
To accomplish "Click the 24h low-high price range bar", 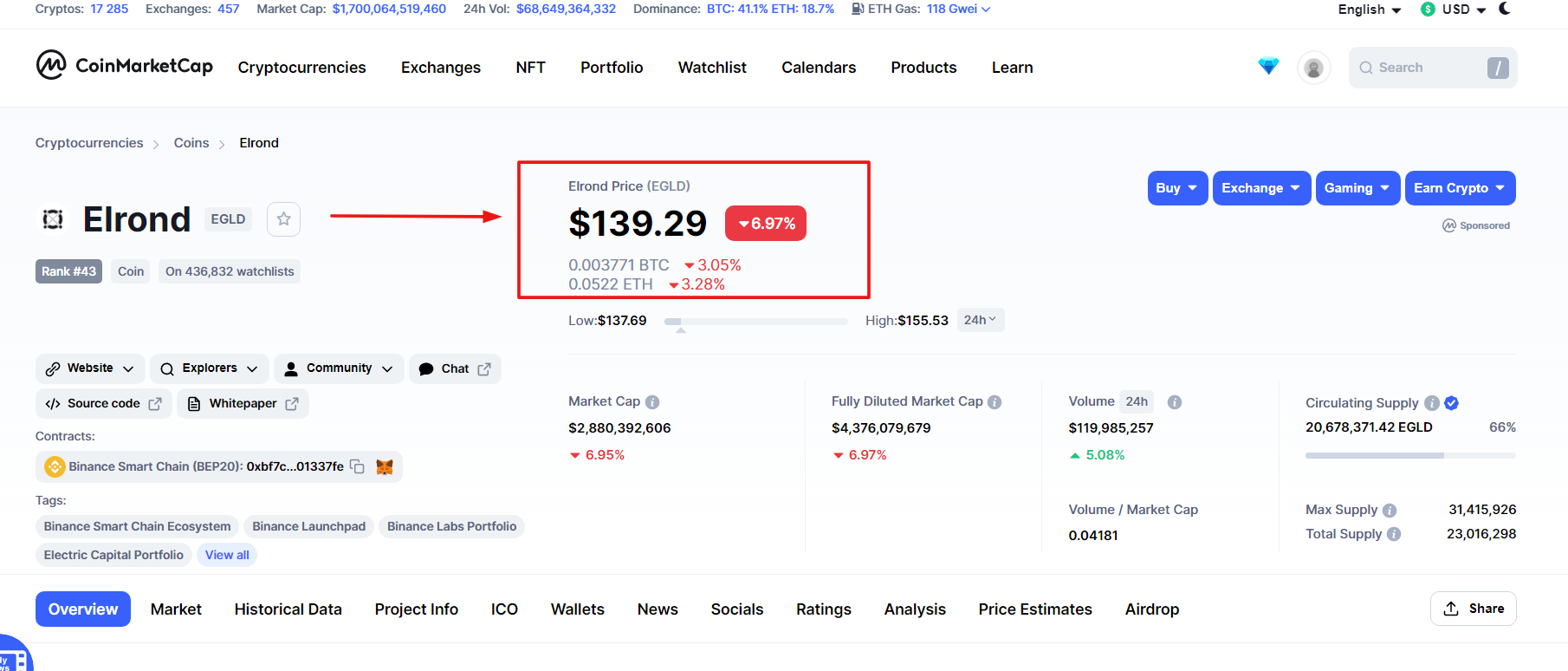I will pyautogui.click(x=755, y=322).
